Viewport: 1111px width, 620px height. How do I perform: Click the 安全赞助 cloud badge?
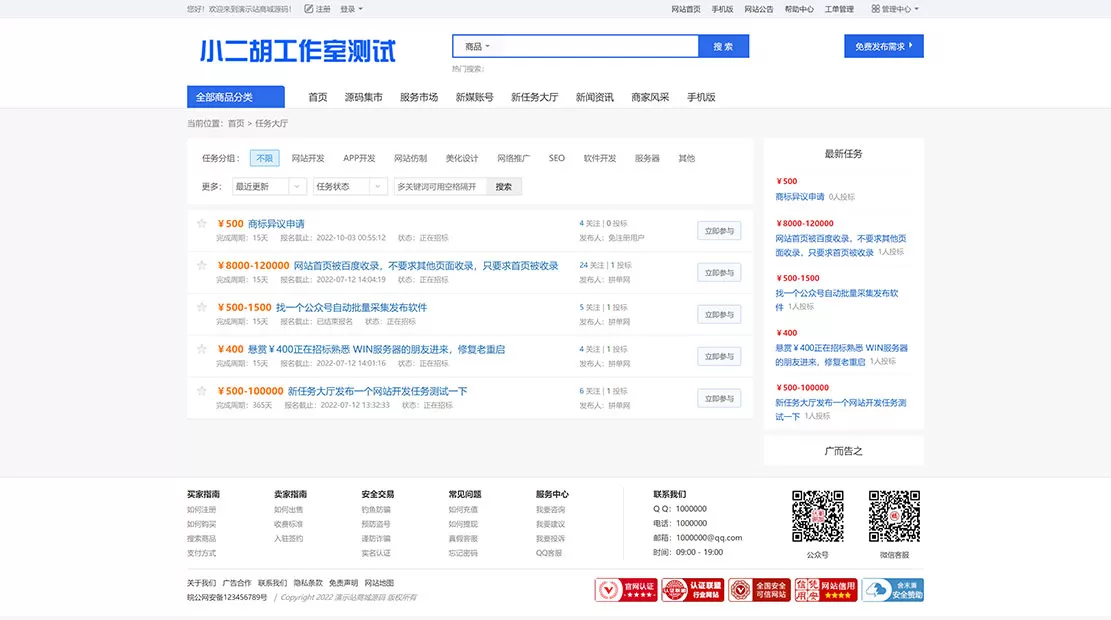(x=893, y=590)
